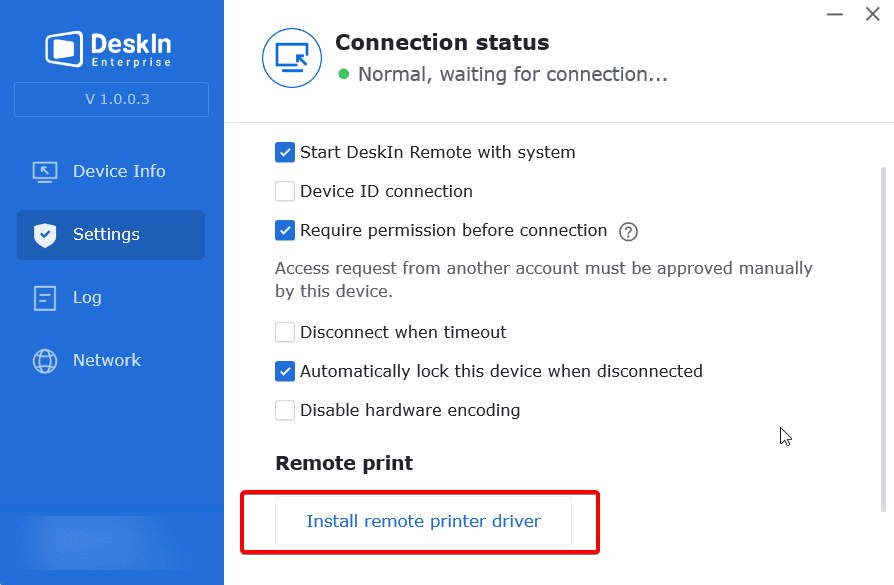Click the V 1.0.0.3 version box
894x585 pixels.
click(x=112, y=99)
